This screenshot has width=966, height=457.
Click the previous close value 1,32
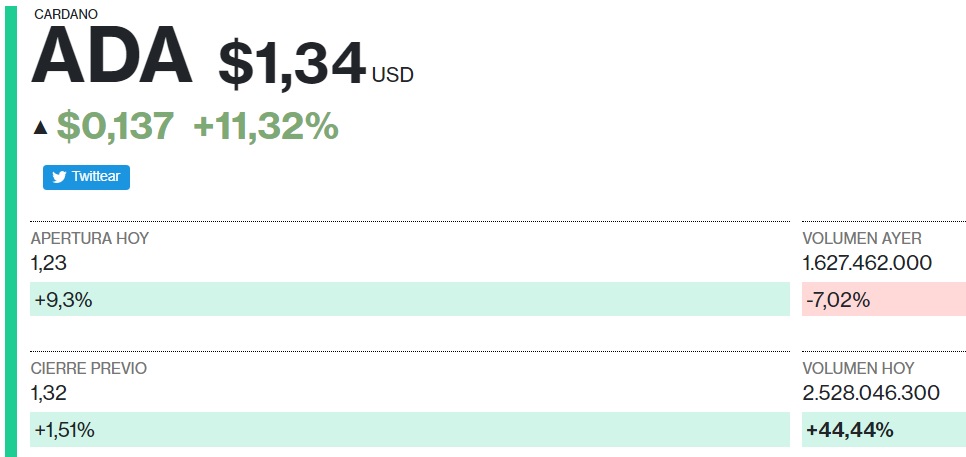point(49,393)
